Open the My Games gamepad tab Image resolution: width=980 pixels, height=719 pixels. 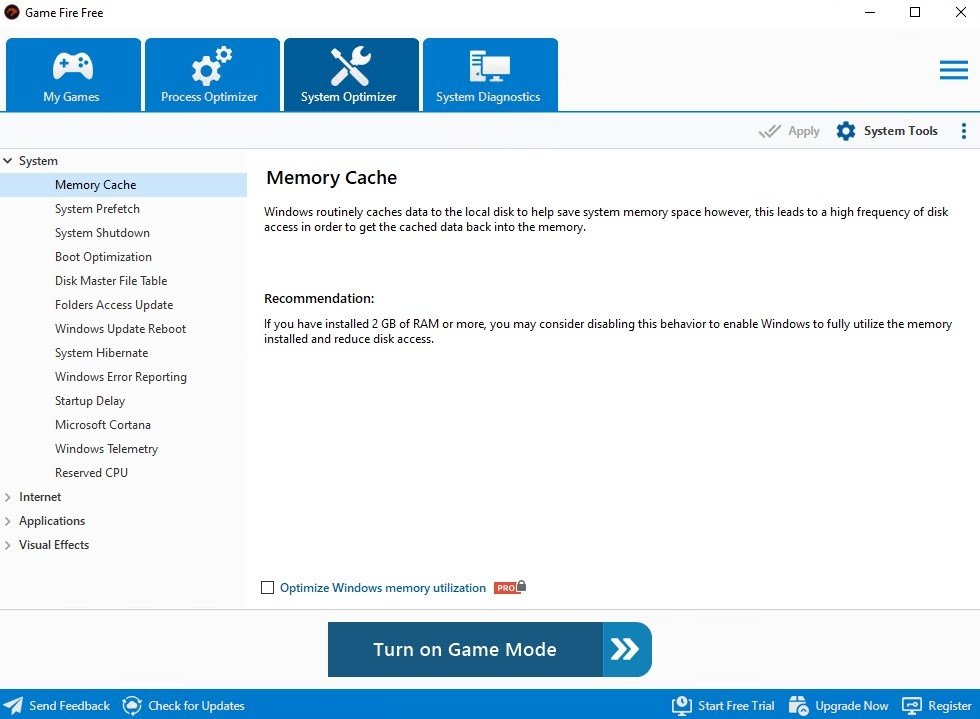[x=74, y=75]
